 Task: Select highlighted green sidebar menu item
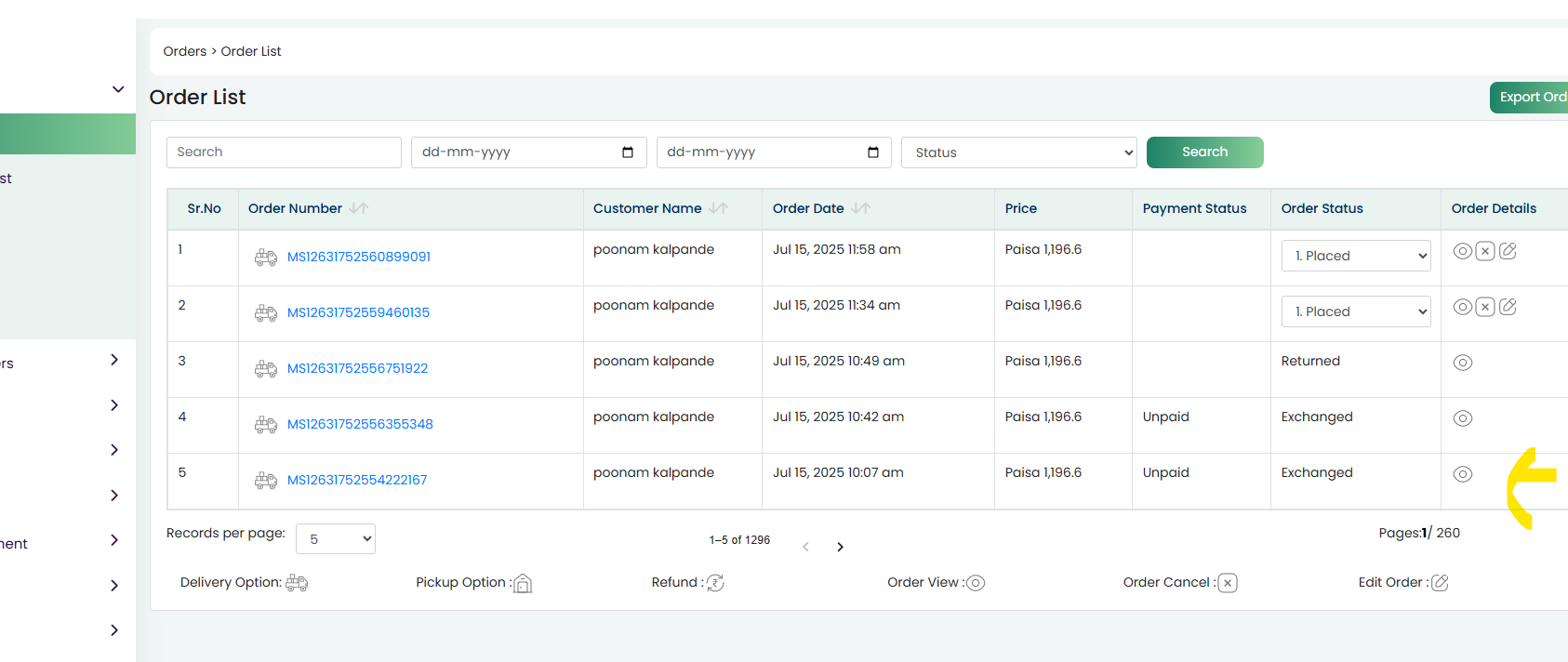click(68, 134)
